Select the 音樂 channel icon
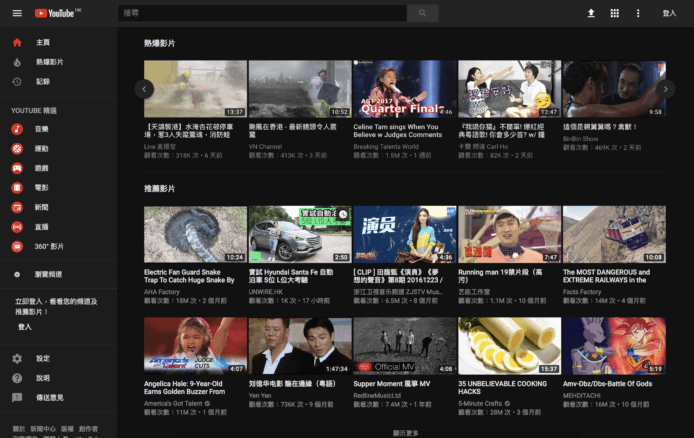This screenshot has height=438, width=694. click(x=17, y=129)
